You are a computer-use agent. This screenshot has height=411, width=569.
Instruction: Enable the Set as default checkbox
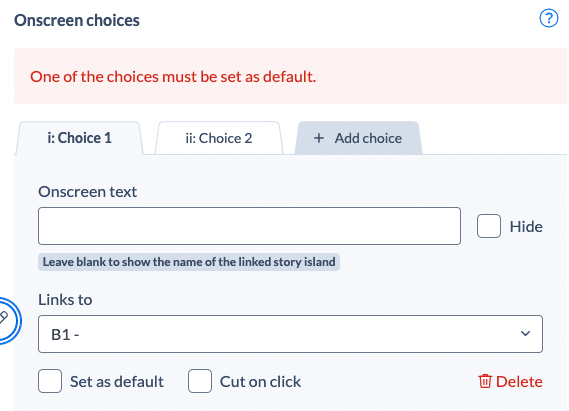pos(50,381)
